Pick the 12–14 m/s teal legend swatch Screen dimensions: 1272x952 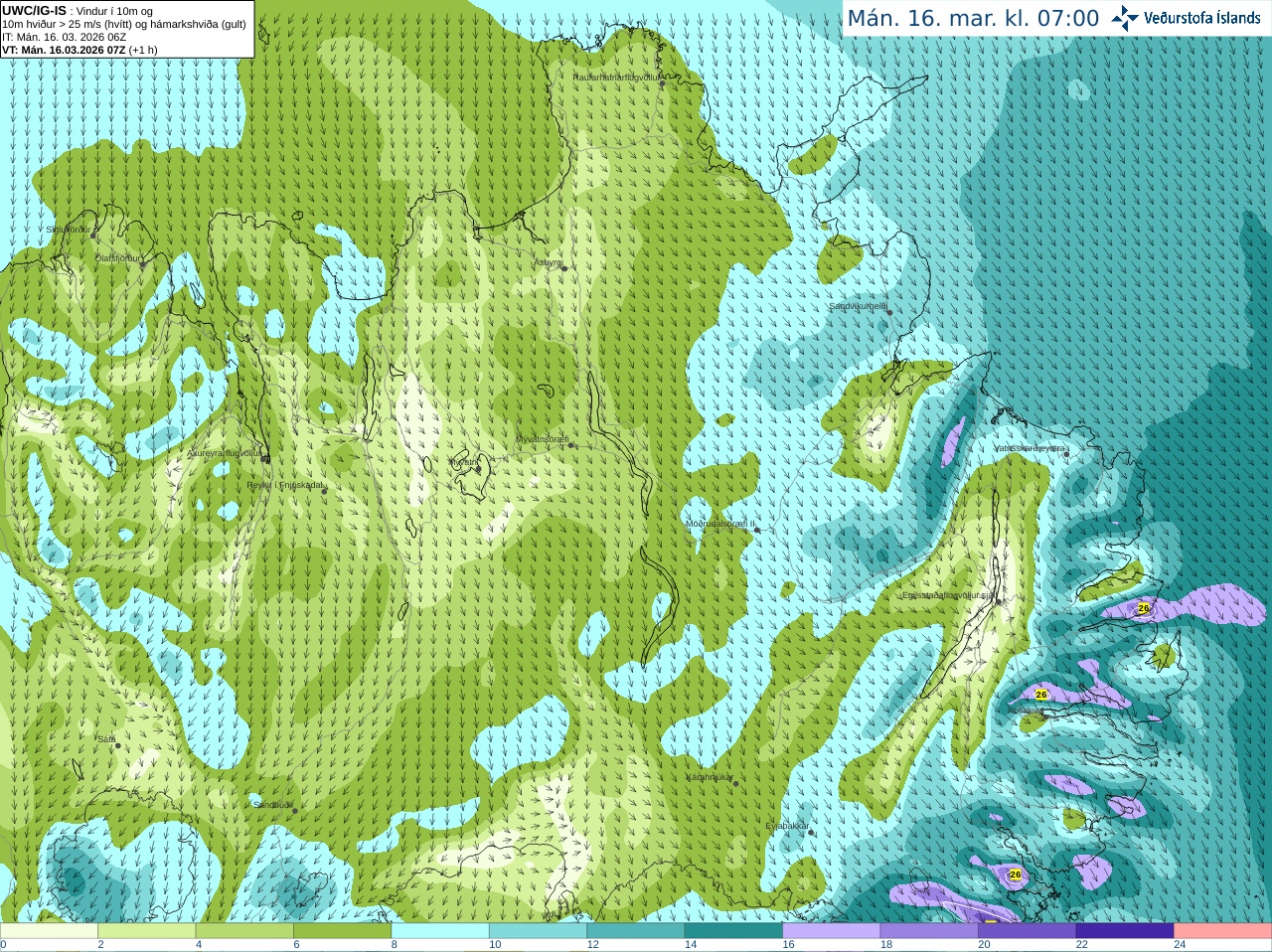coord(636,931)
